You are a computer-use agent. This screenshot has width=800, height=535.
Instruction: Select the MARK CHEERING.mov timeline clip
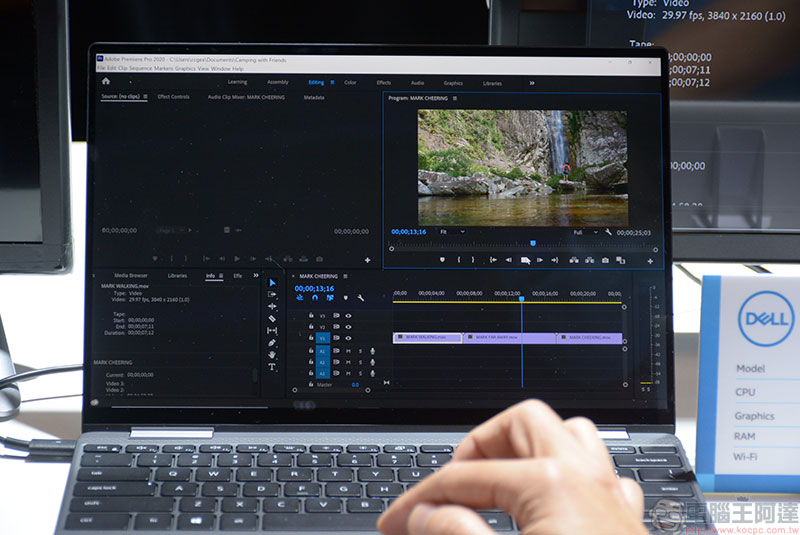(x=589, y=338)
